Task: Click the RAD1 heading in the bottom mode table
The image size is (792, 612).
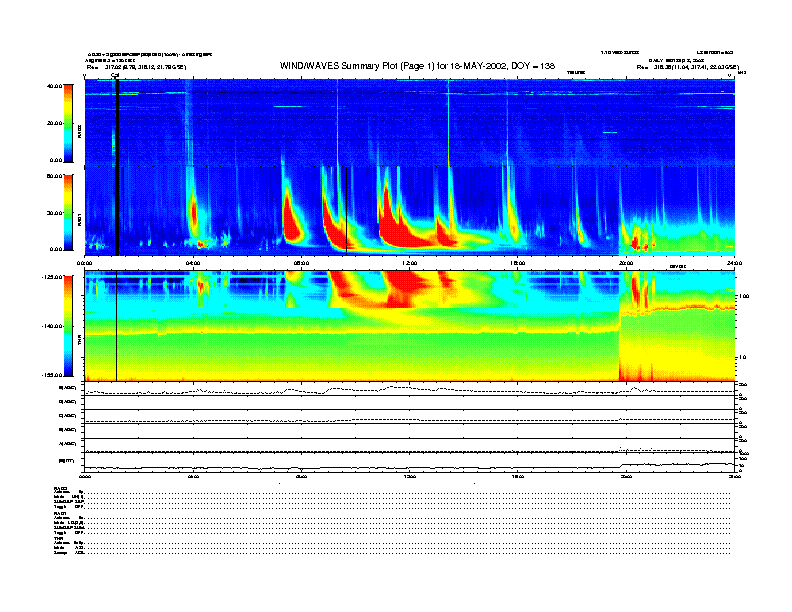Action: (60, 514)
